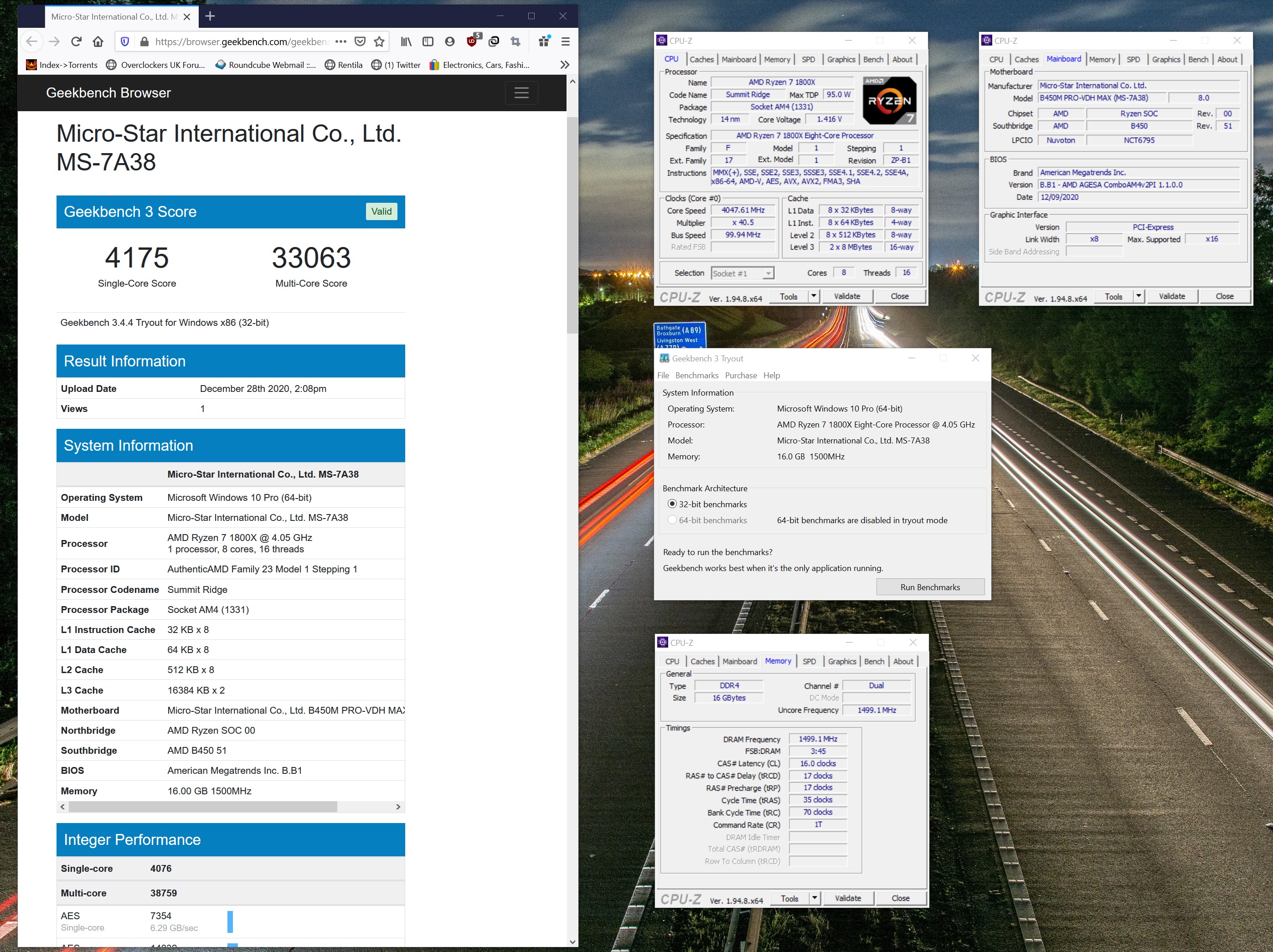The height and width of the screenshot is (952, 1273).
Task: Open Rentila bookmark
Action: click(x=344, y=65)
